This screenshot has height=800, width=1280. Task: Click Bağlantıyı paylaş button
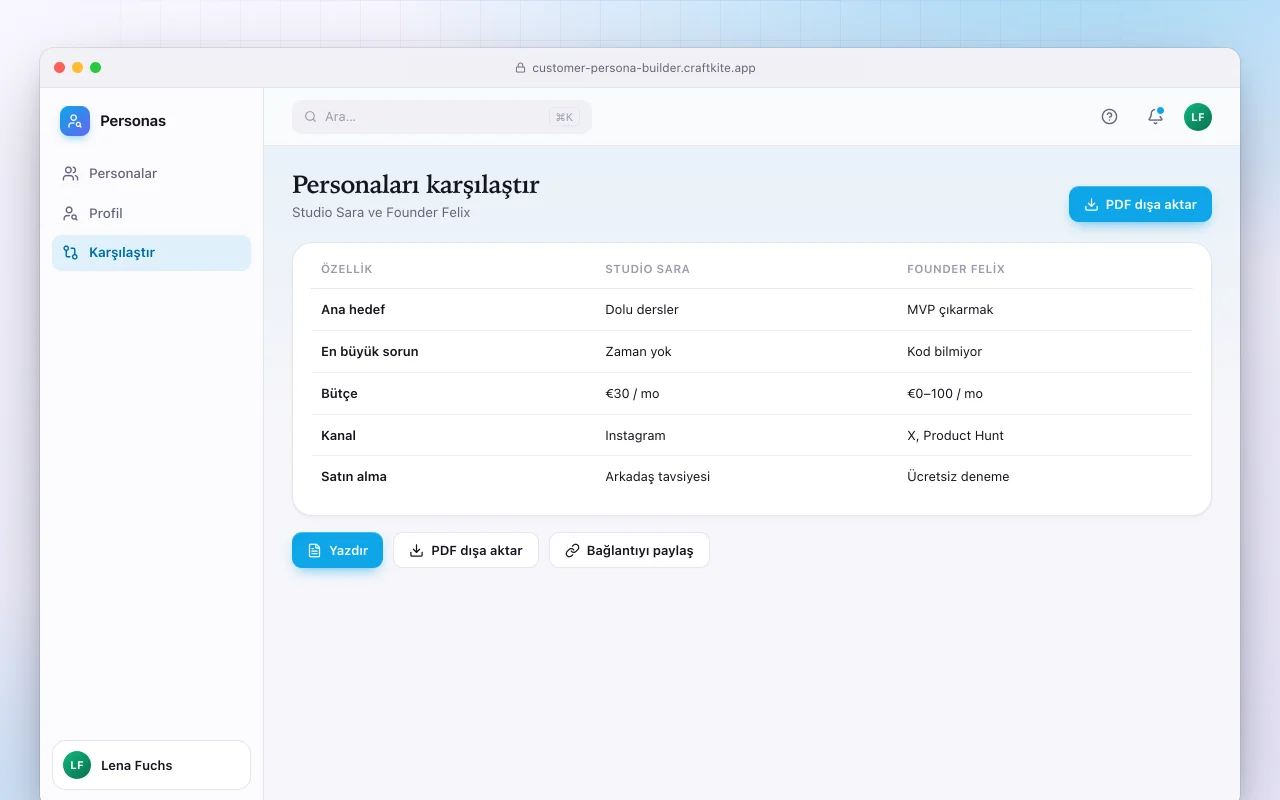[629, 550]
